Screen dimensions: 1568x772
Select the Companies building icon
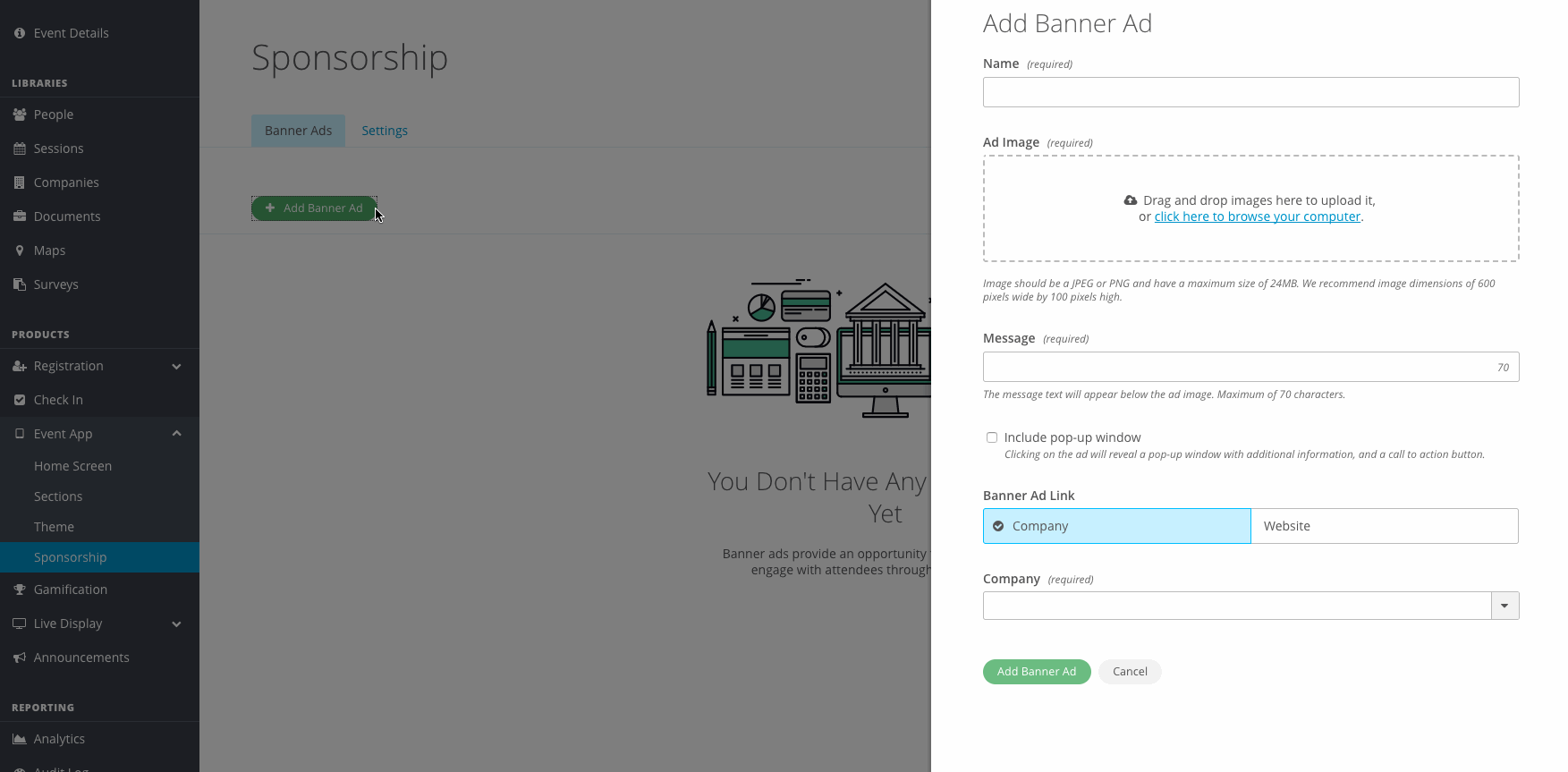20,182
